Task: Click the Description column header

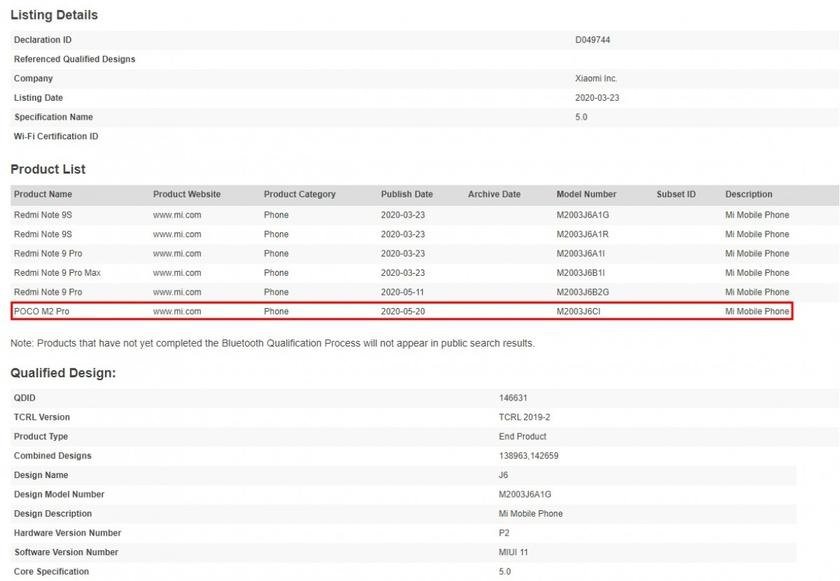Action: tap(748, 194)
